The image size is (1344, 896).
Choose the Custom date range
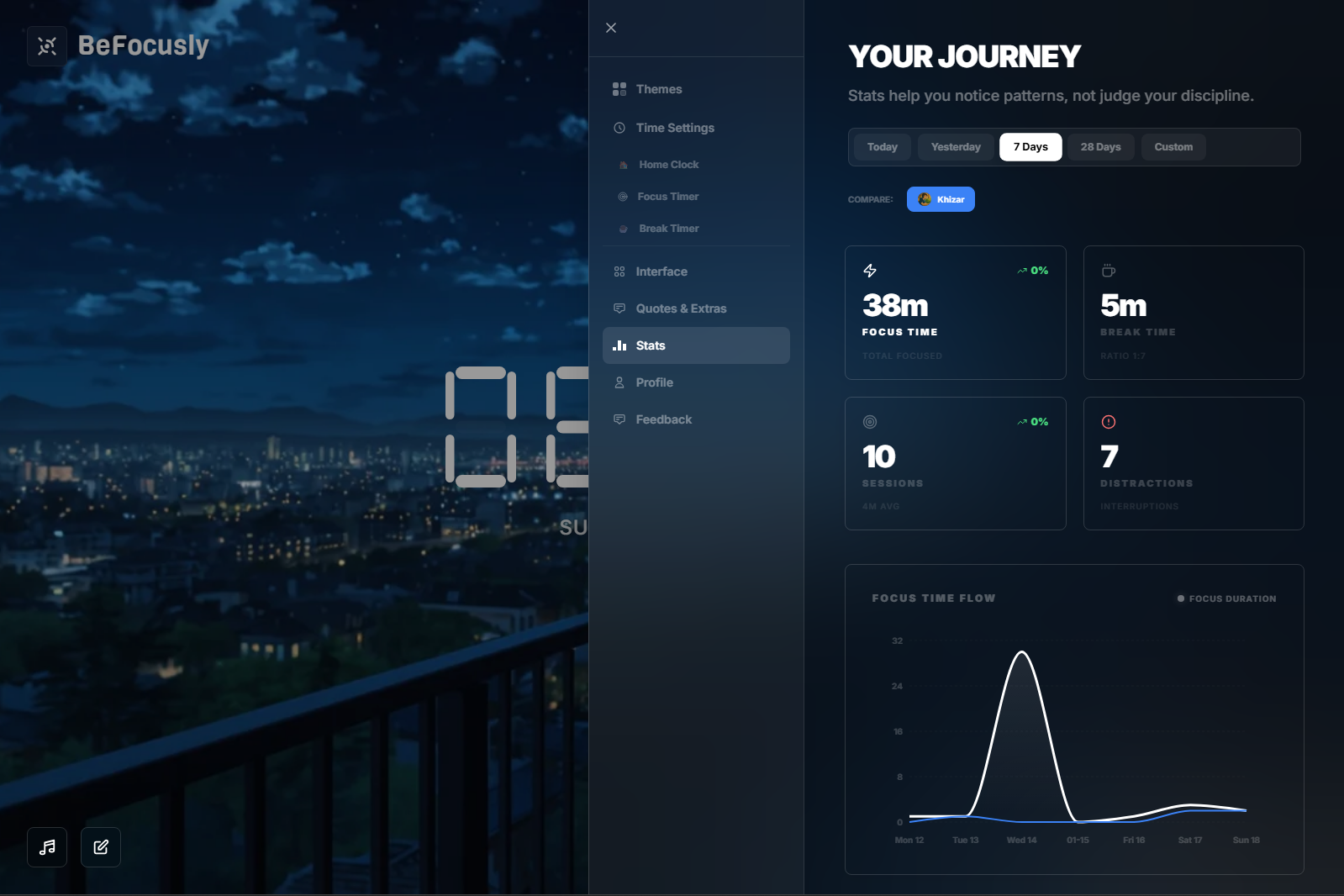(x=1173, y=147)
